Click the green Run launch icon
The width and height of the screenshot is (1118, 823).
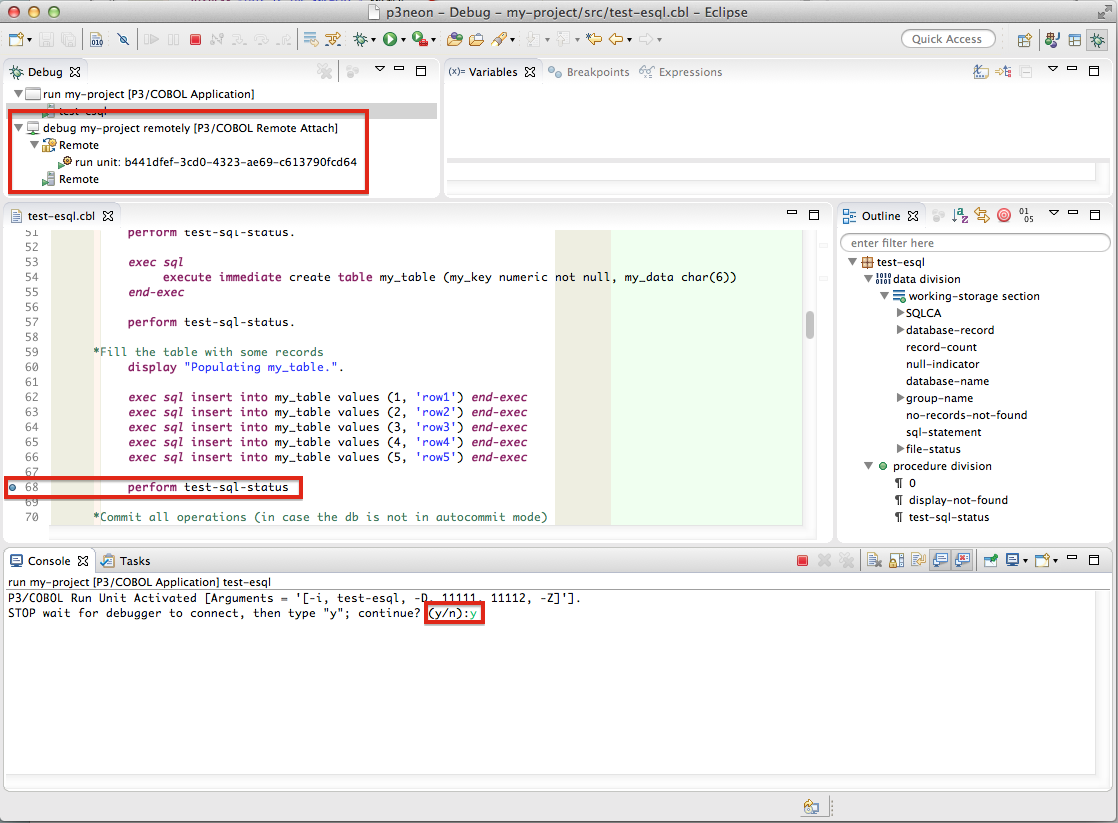(x=389, y=39)
